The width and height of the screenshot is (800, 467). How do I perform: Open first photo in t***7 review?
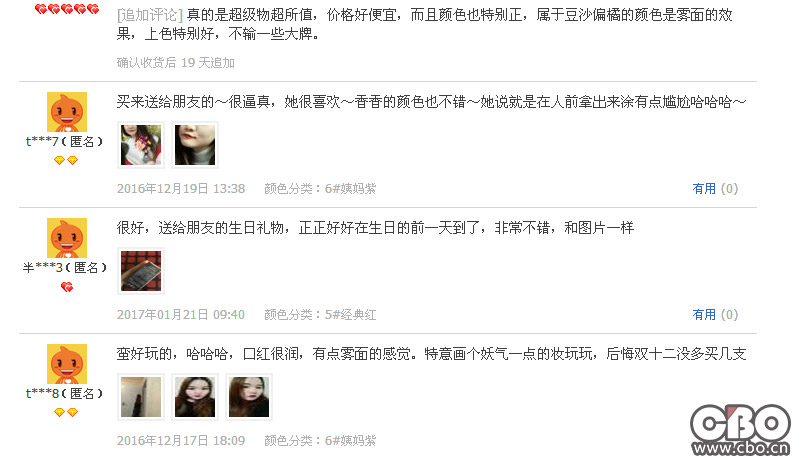(141, 145)
